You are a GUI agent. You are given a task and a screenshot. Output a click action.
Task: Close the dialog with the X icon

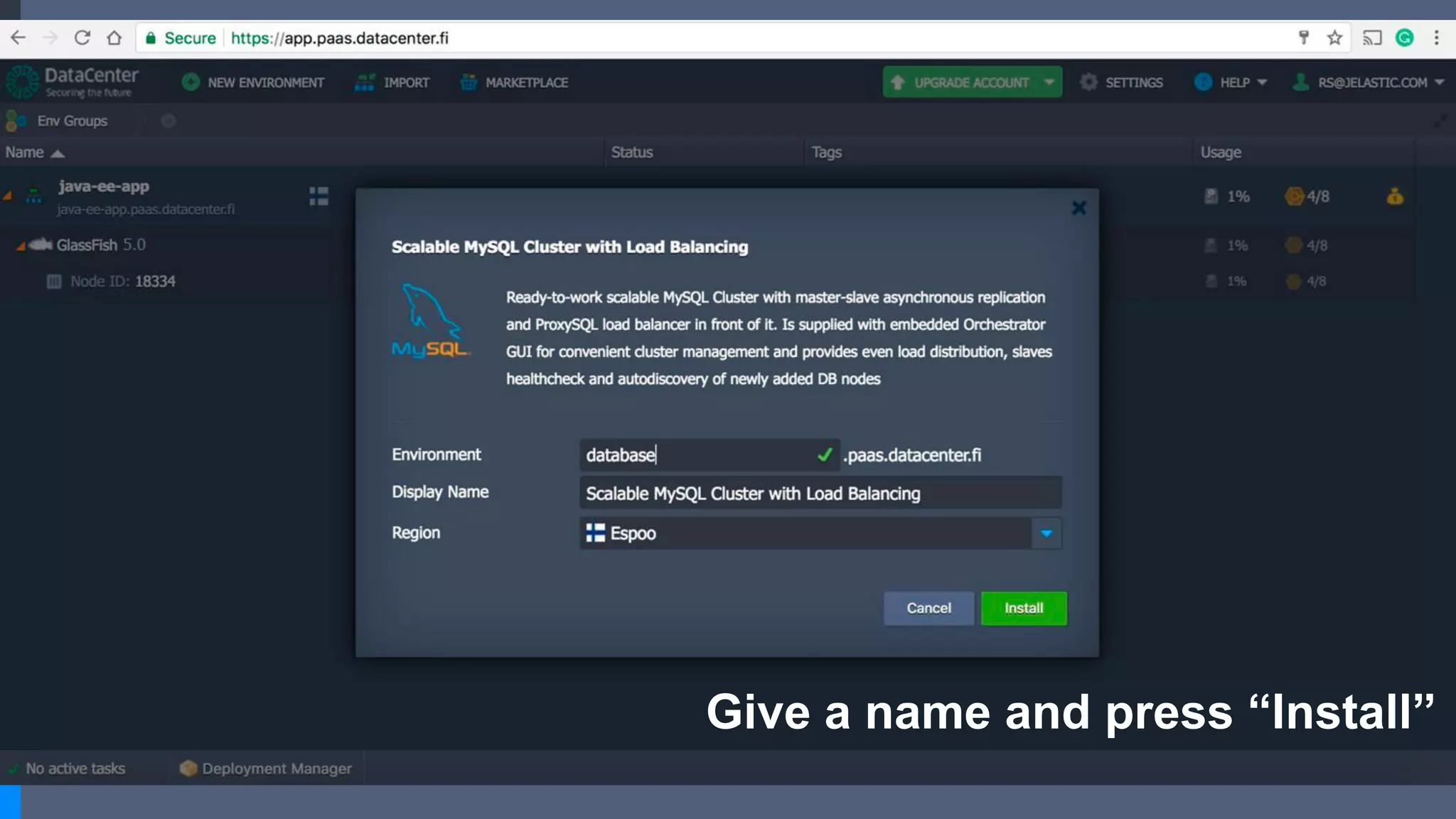coord(1079,208)
